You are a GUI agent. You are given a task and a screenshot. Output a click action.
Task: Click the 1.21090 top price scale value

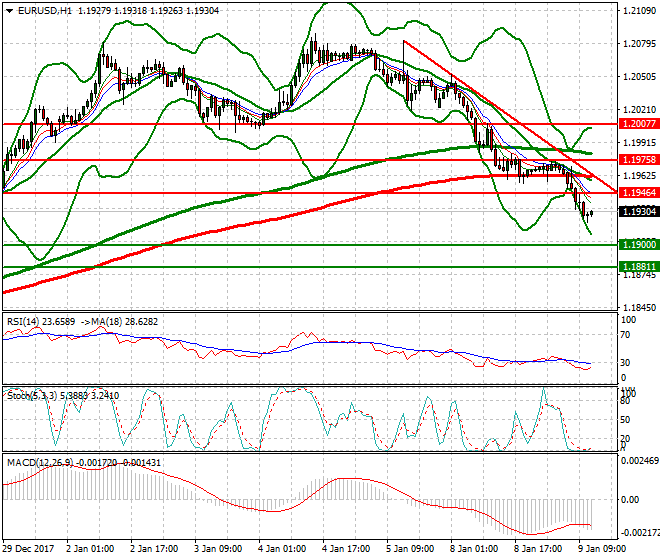(x=638, y=11)
